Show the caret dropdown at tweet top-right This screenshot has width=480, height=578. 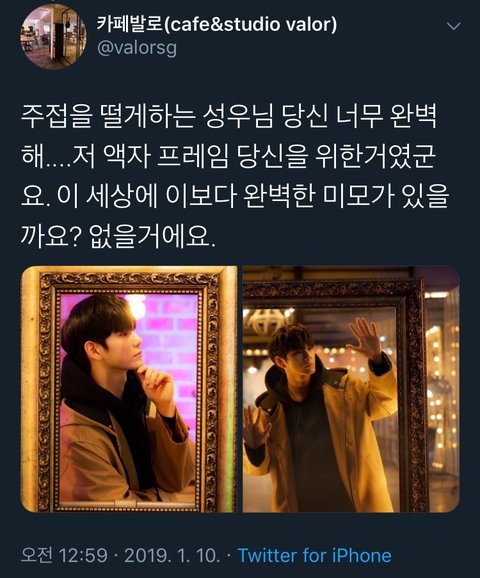click(x=453, y=27)
